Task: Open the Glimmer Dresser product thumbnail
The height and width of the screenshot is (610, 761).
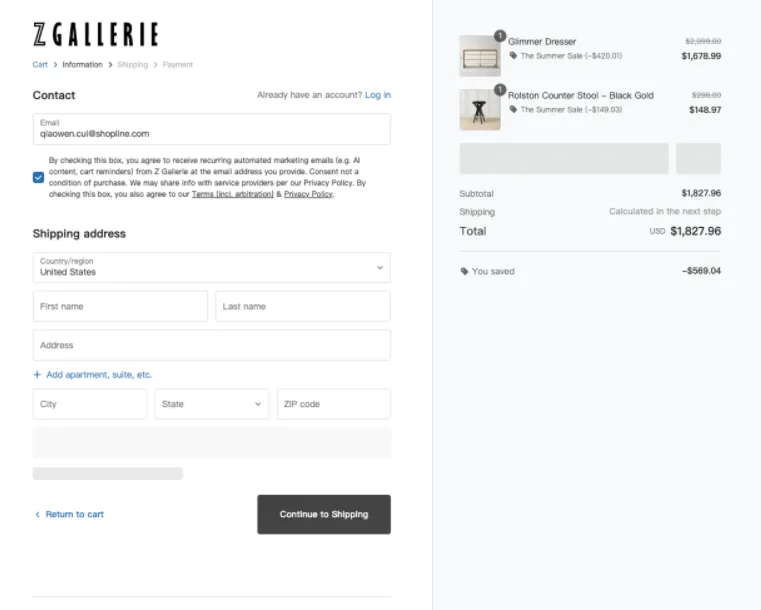Action: (x=479, y=57)
